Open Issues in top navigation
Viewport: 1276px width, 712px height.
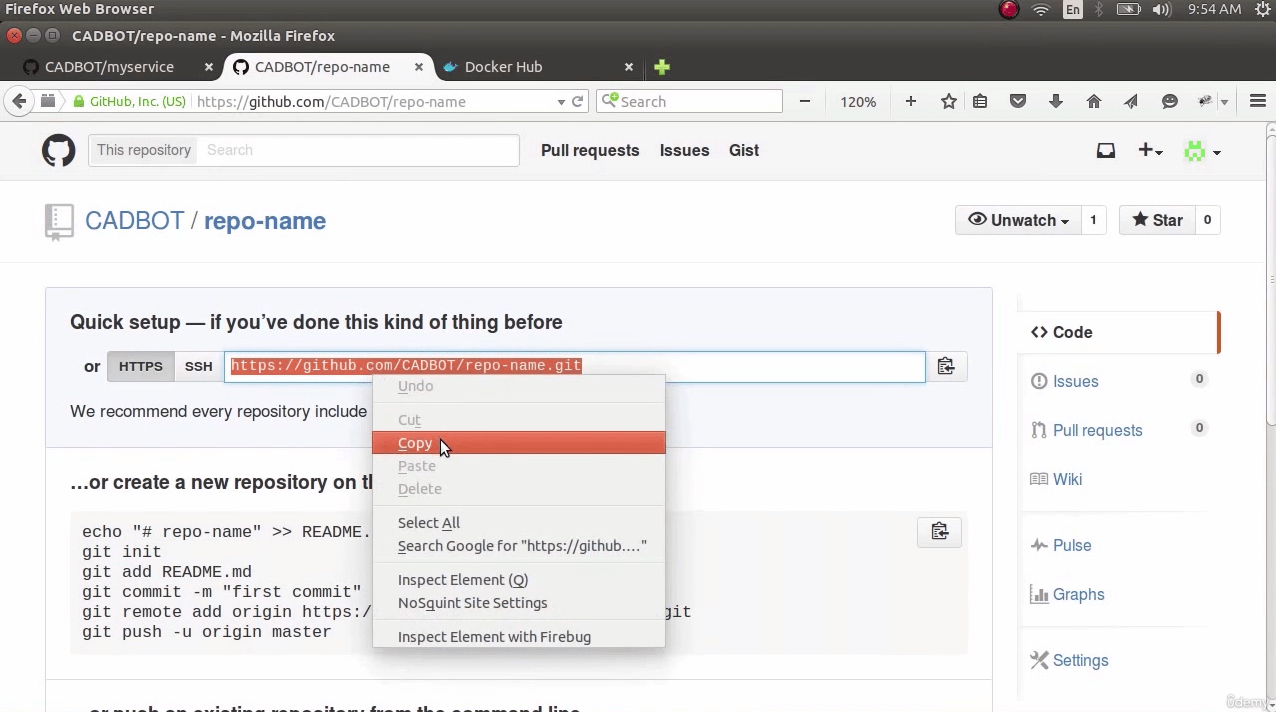click(x=684, y=150)
